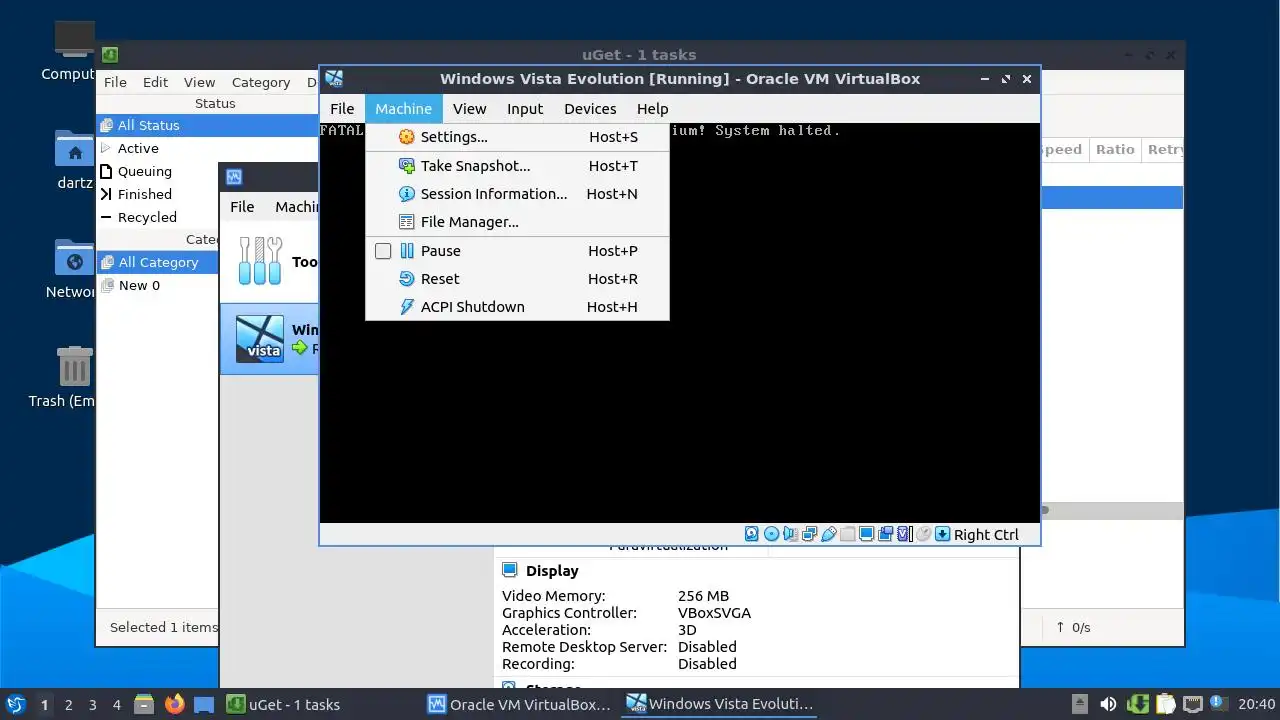Viewport: 1280px width, 720px height.
Task: Click the Ratio column header in uGet
Action: click(x=1115, y=149)
